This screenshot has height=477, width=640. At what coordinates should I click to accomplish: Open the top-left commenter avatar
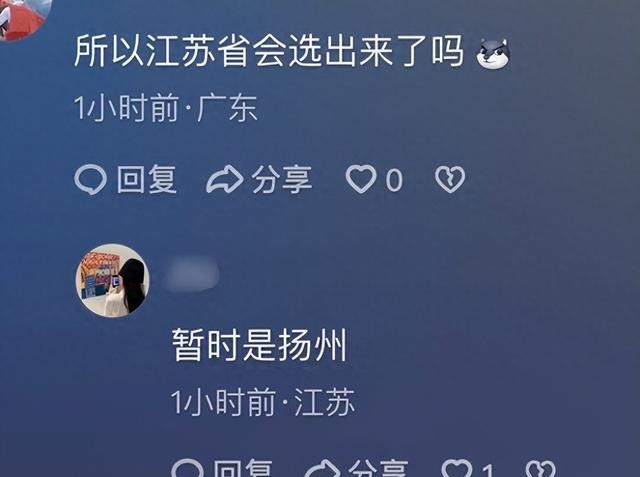24,18
